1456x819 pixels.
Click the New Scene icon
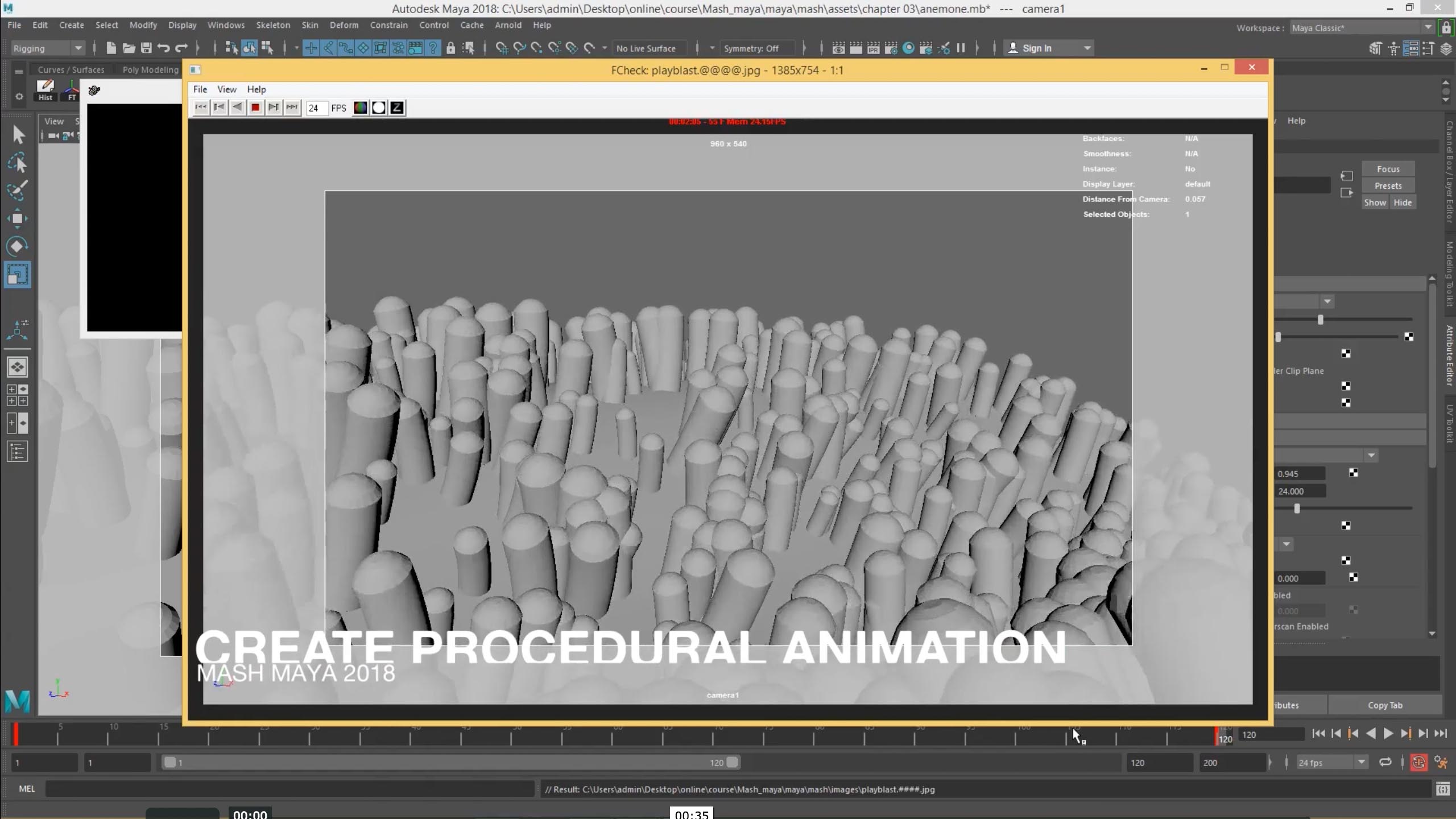111,48
